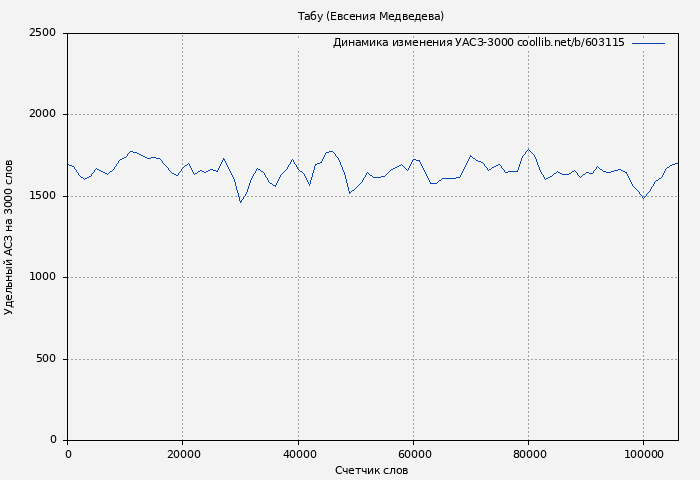Click the 0 tick label on the horizontal axis
The image size is (700, 480).
click(68, 455)
